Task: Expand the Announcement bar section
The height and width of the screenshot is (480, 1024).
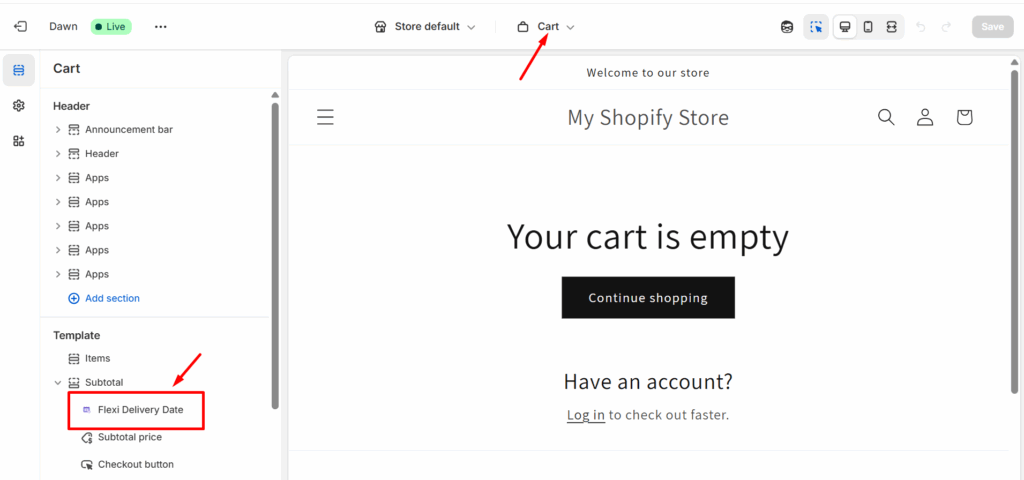Action: coord(58,130)
